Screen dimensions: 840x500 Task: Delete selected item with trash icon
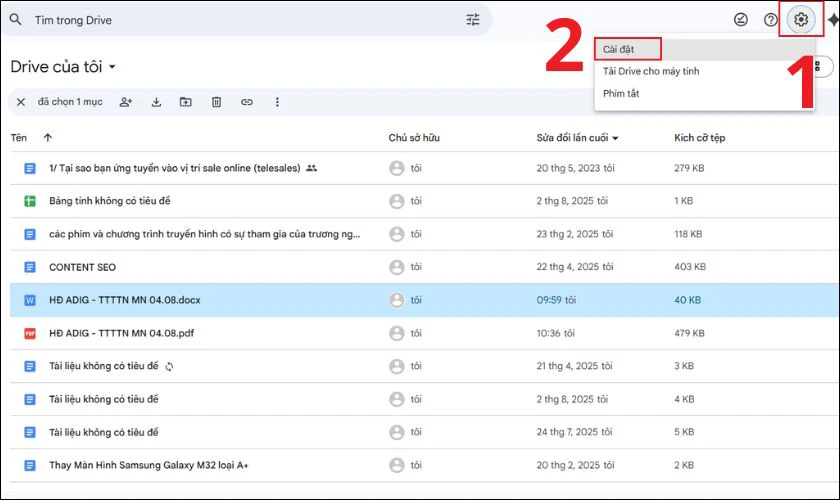click(x=216, y=102)
